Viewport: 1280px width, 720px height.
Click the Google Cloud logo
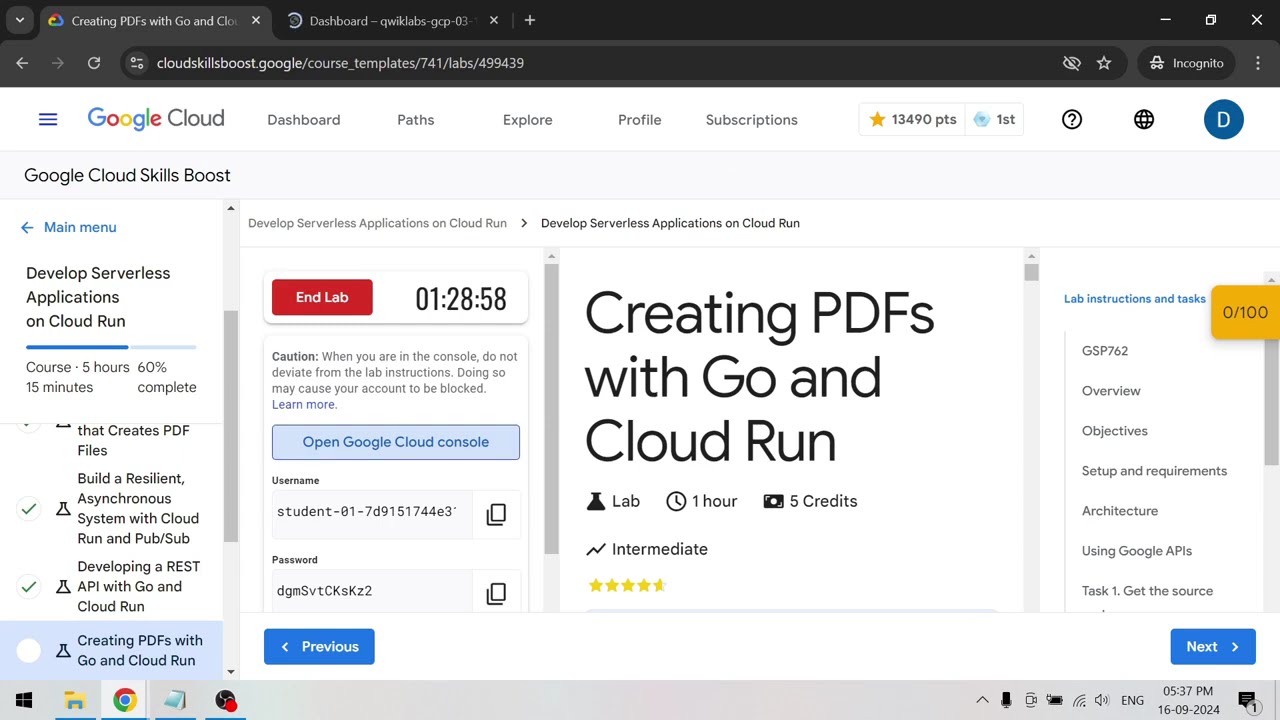click(x=156, y=119)
